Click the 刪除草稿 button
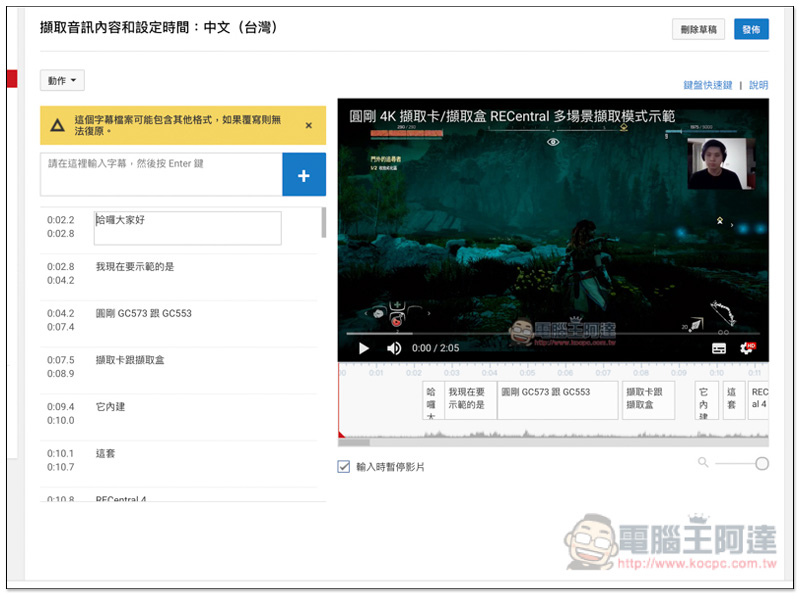 tap(698, 30)
